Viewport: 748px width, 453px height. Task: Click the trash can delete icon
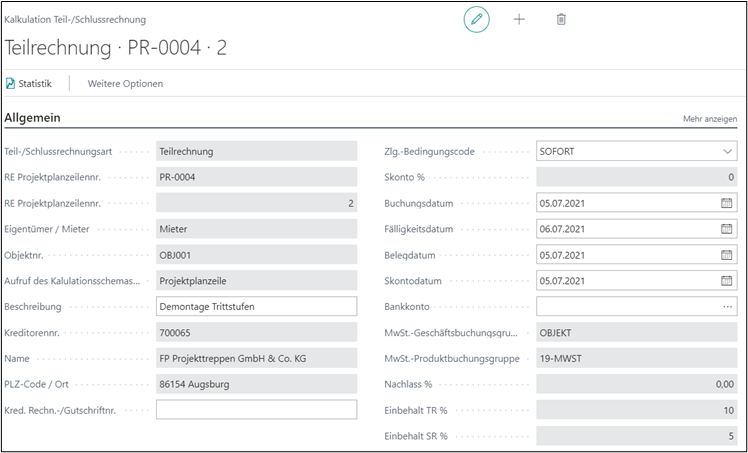pyautogui.click(x=561, y=20)
